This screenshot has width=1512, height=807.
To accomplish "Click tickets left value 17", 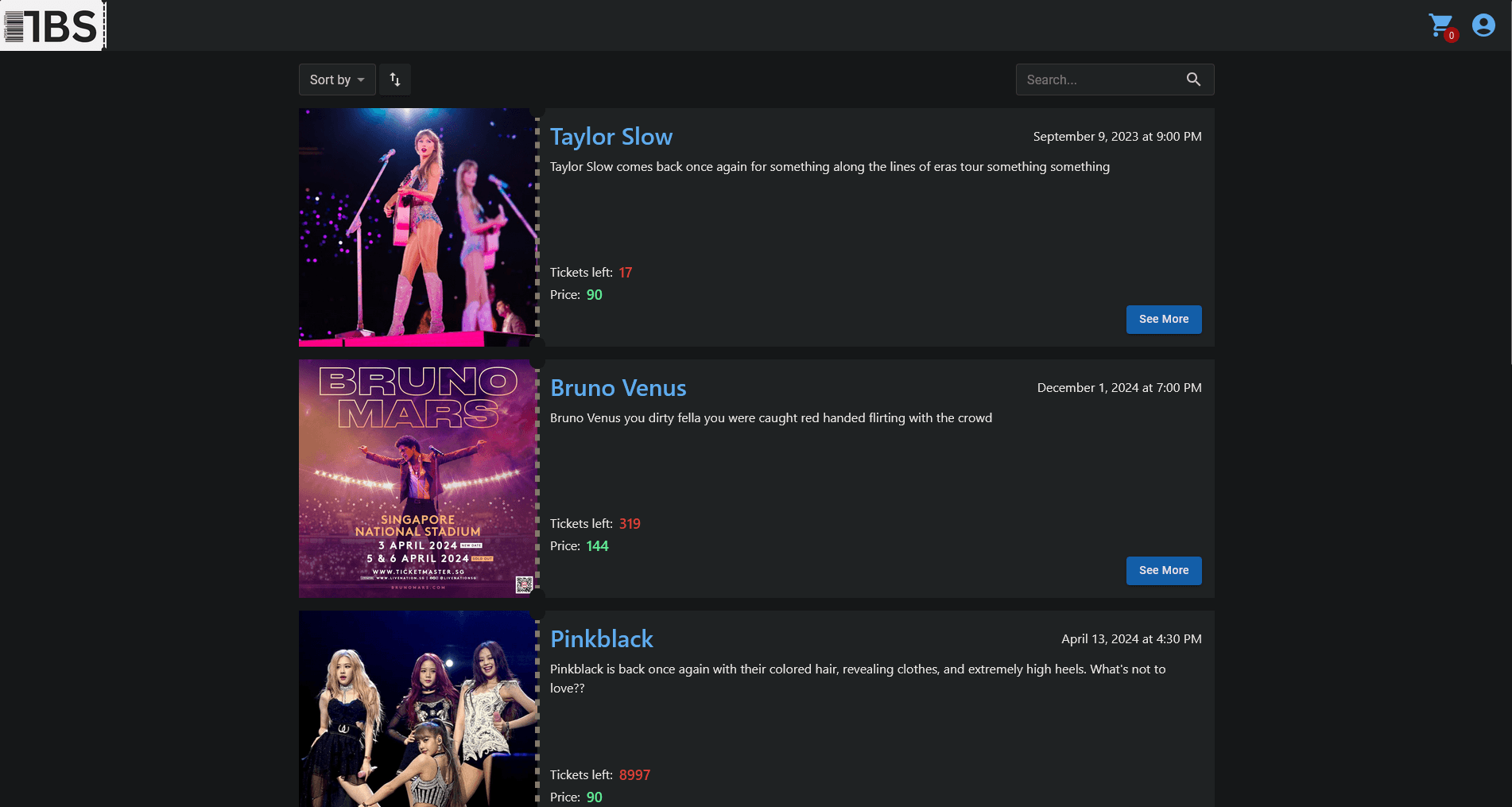I will click(x=626, y=273).
